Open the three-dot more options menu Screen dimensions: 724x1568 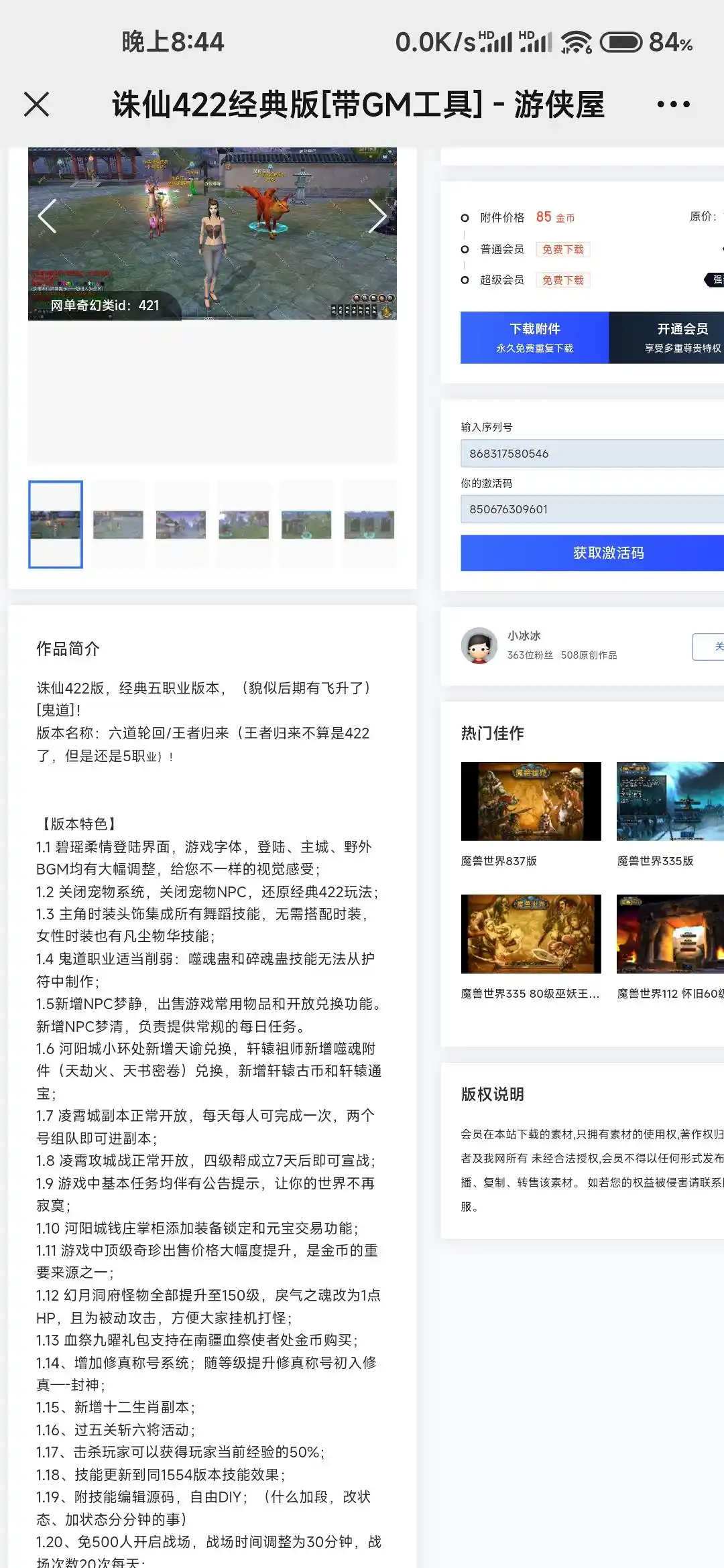click(x=673, y=105)
